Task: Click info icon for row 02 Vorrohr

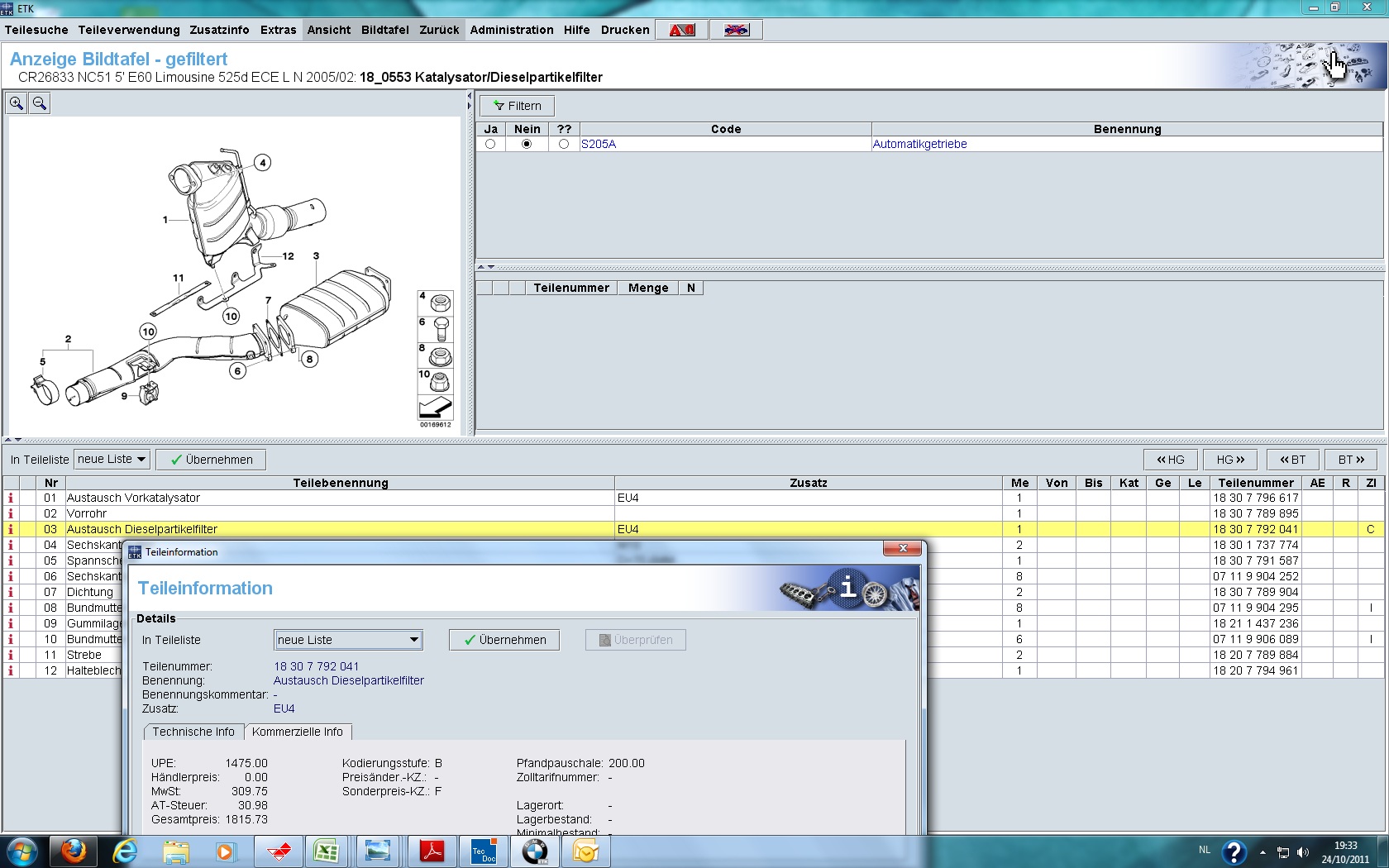Action: pos(11,513)
